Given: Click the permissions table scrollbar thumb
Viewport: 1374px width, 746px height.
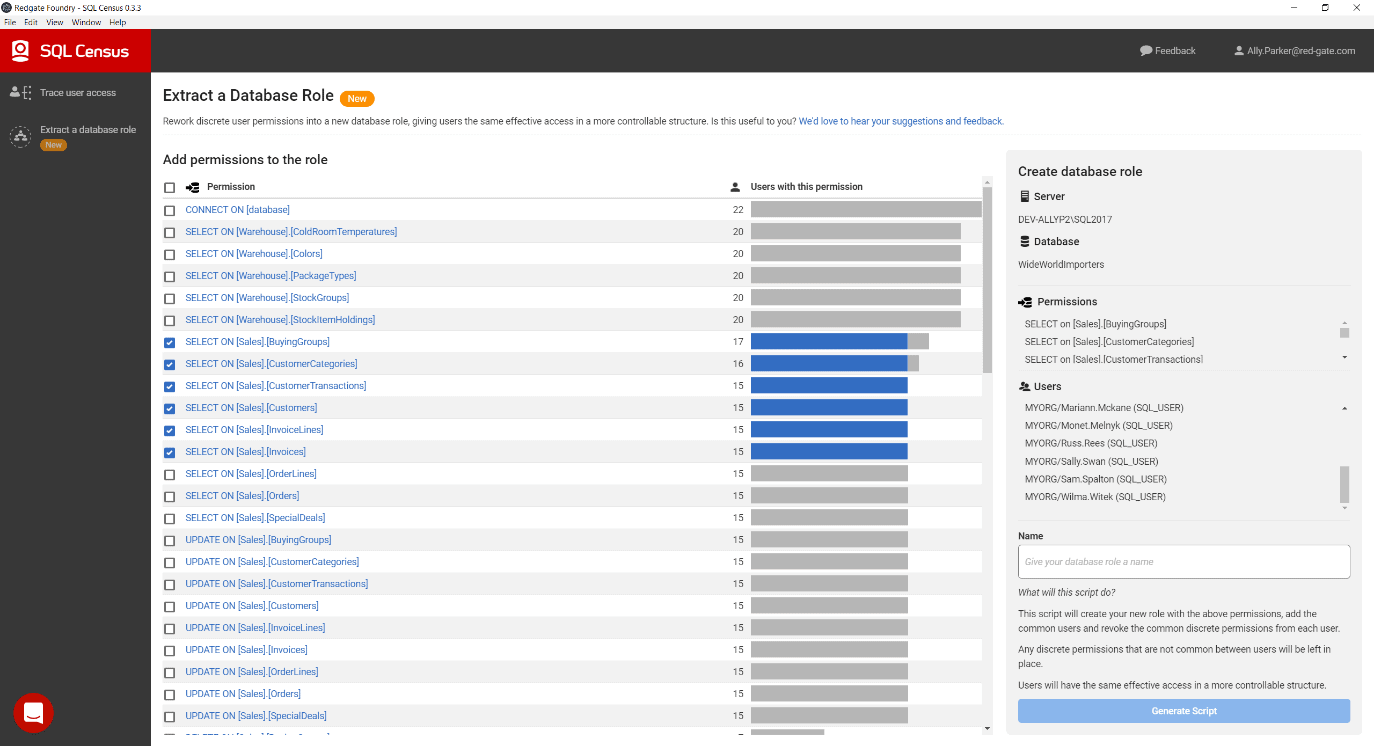Looking at the screenshot, I should 988,279.
